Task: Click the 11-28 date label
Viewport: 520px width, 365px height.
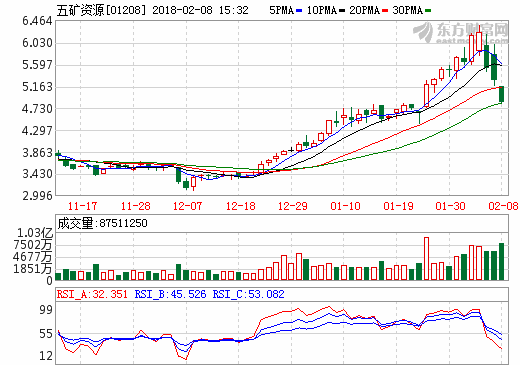Action: [135, 206]
